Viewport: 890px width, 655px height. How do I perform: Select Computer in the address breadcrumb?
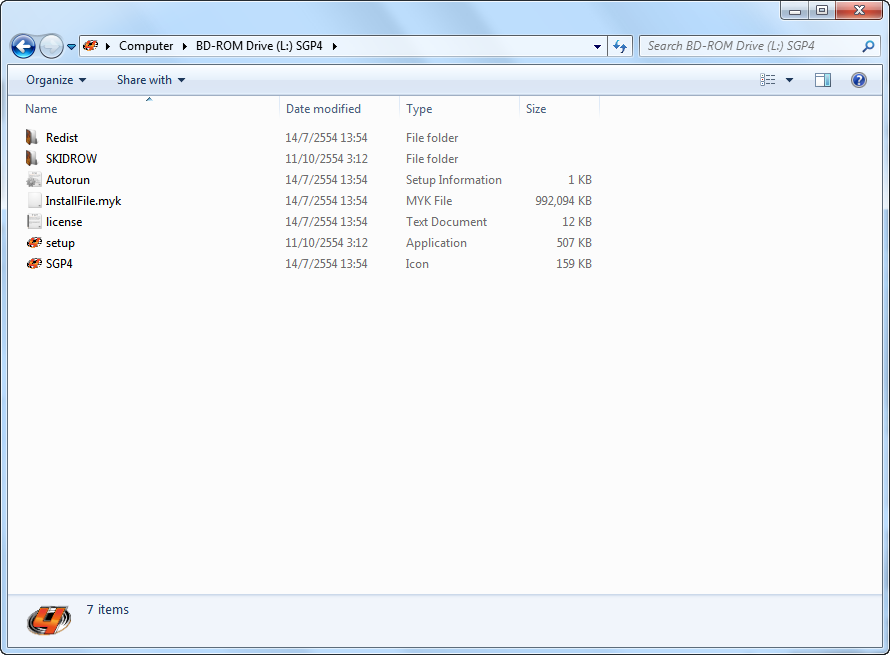(x=146, y=46)
